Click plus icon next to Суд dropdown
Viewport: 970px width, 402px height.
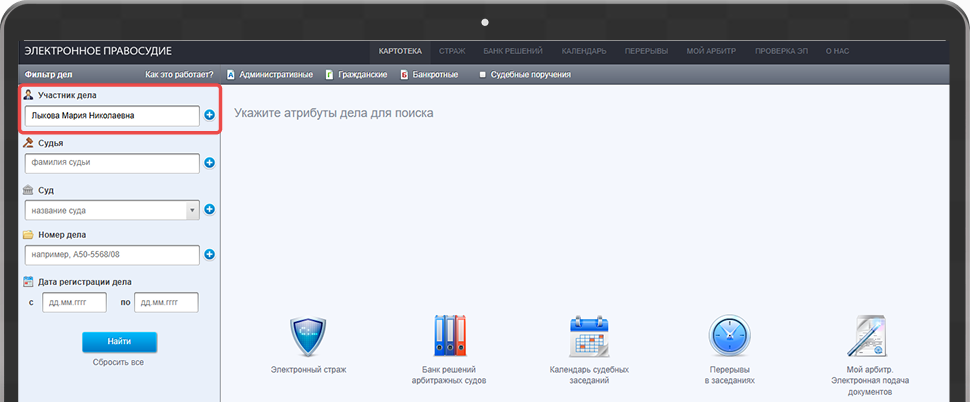210,209
